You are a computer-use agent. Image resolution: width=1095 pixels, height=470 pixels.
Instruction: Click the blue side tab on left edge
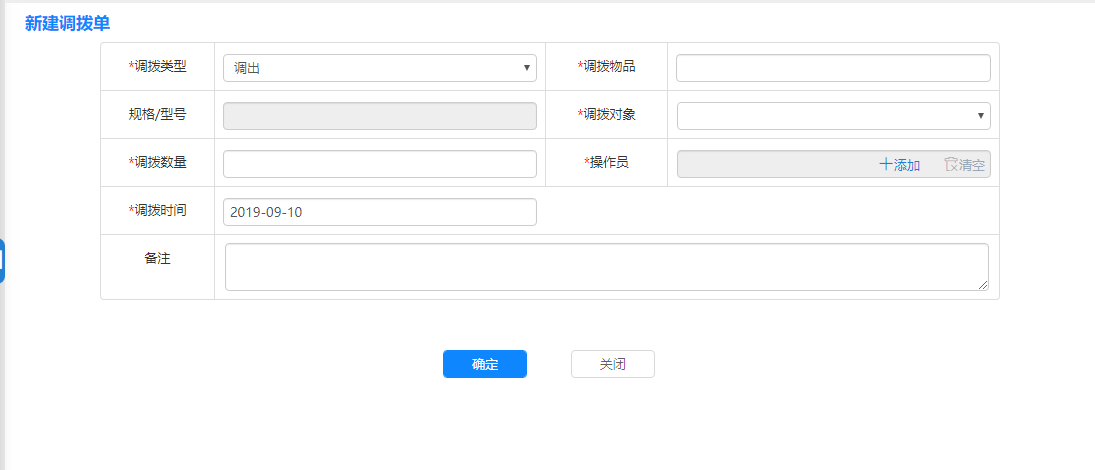(3, 260)
